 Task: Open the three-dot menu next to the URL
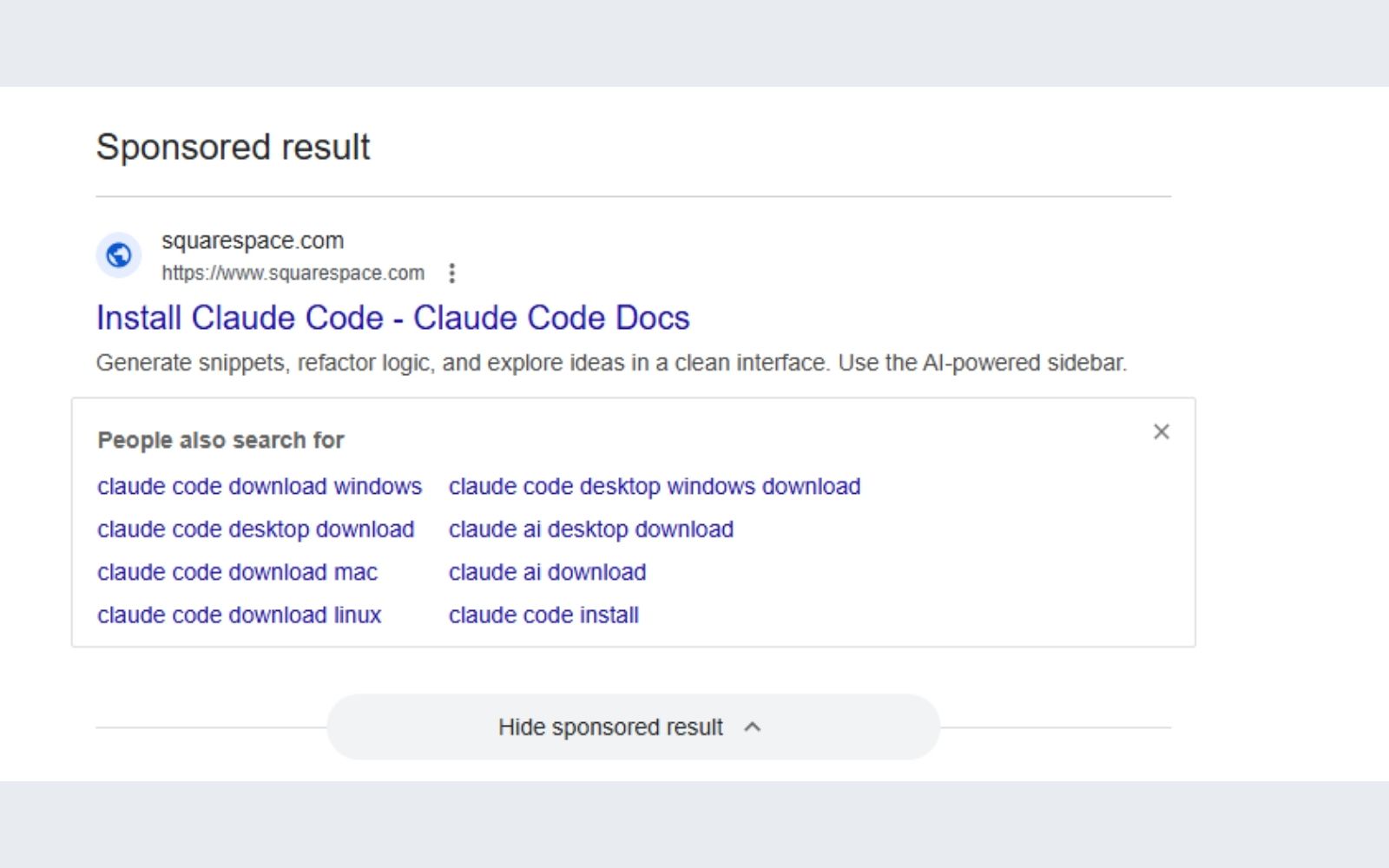tap(451, 273)
